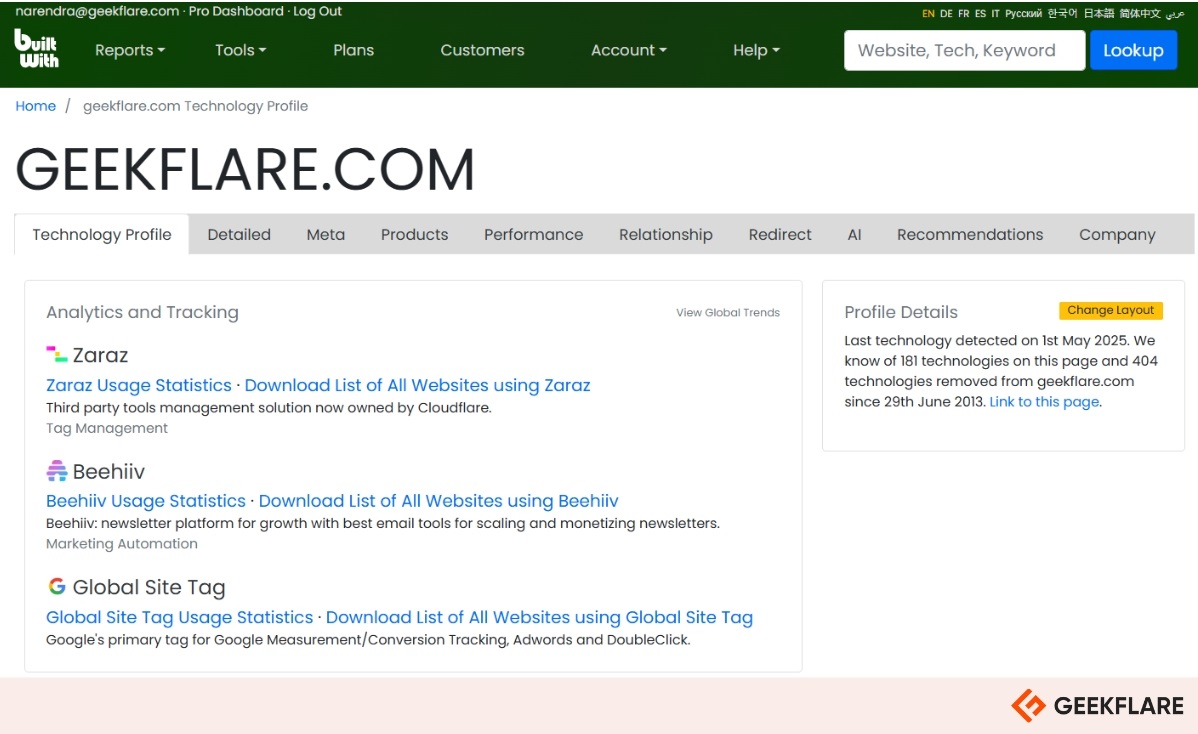
Task: Switch language to EN
Action: (928, 14)
